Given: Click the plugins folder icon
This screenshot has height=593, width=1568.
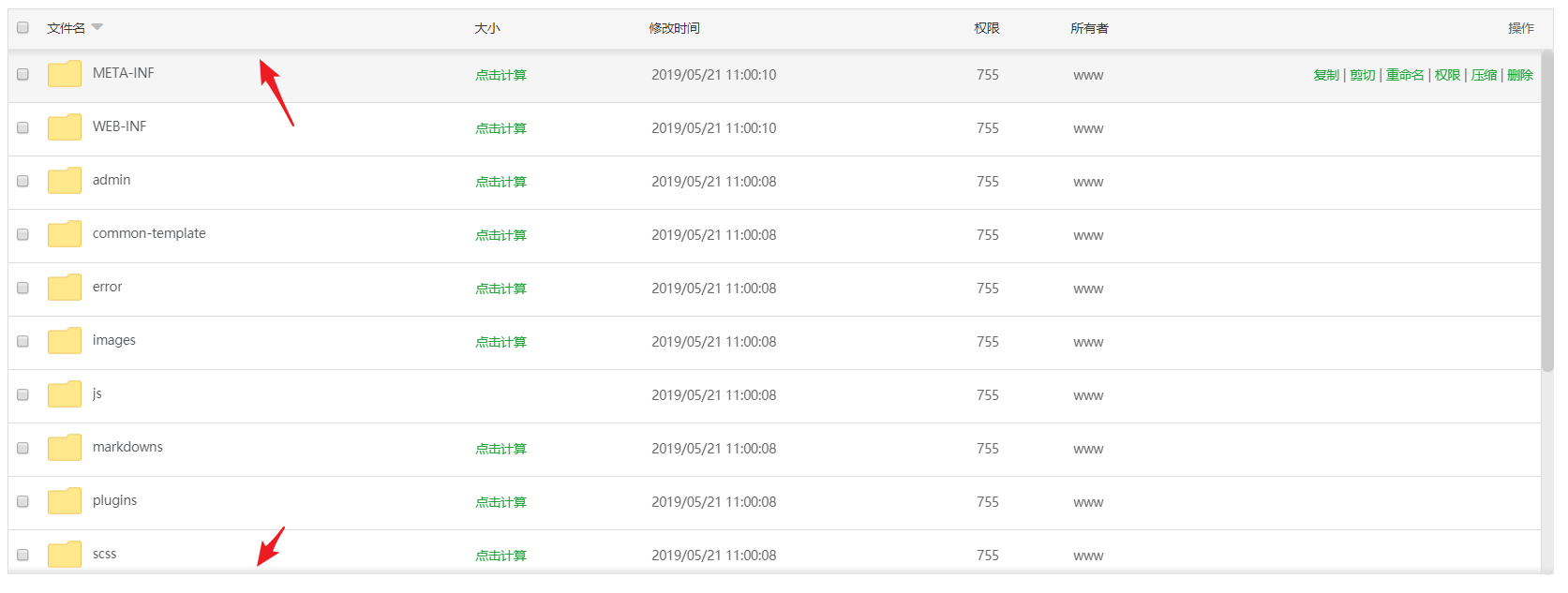Looking at the screenshot, I should pos(64,501).
